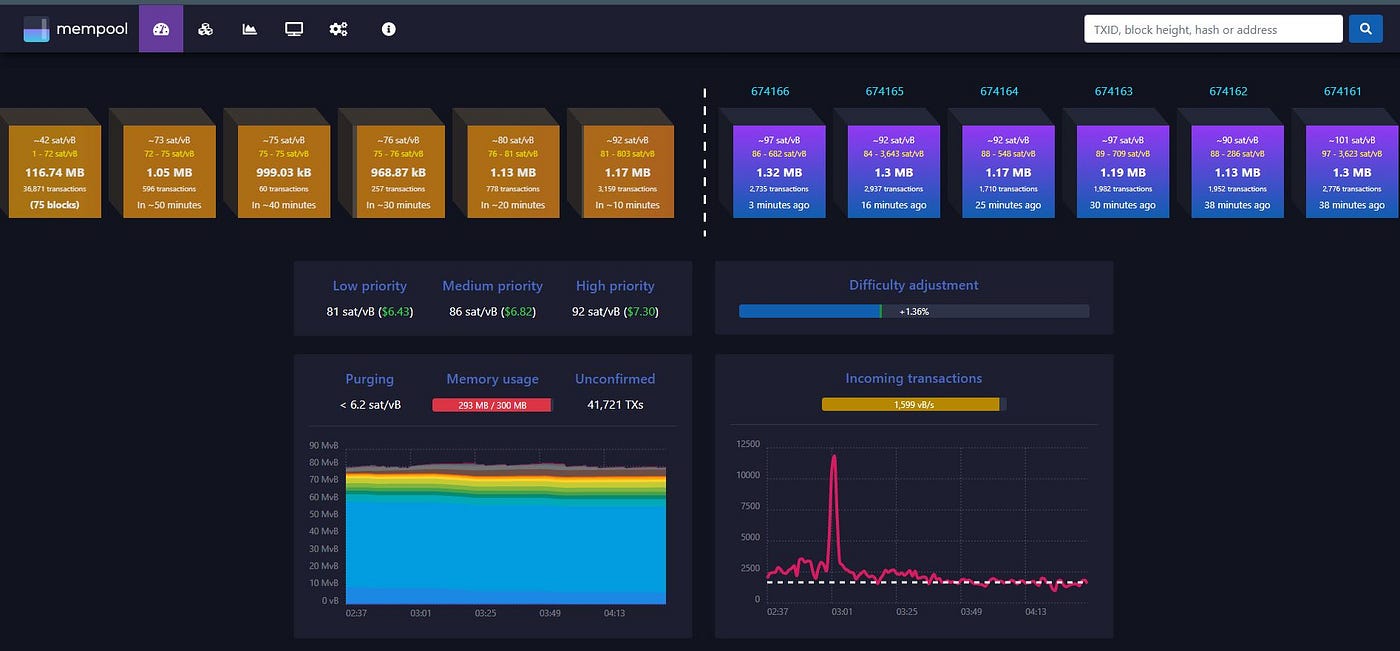Image resolution: width=1400 pixels, height=651 pixels.
Task: Open mempool block arriving in ~20 minutes
Action: (x=513, y=171)
